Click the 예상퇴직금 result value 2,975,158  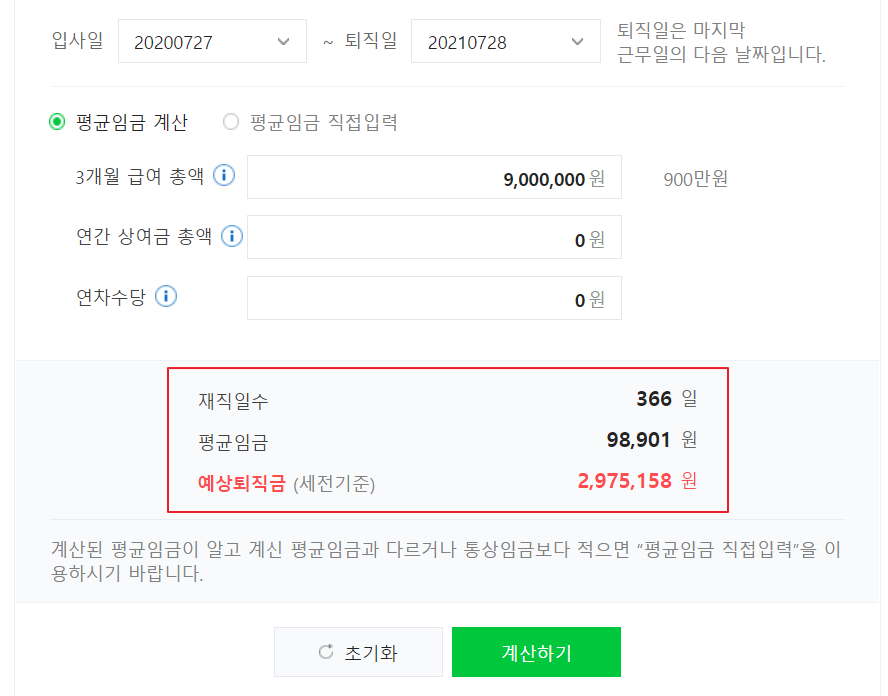625,481
